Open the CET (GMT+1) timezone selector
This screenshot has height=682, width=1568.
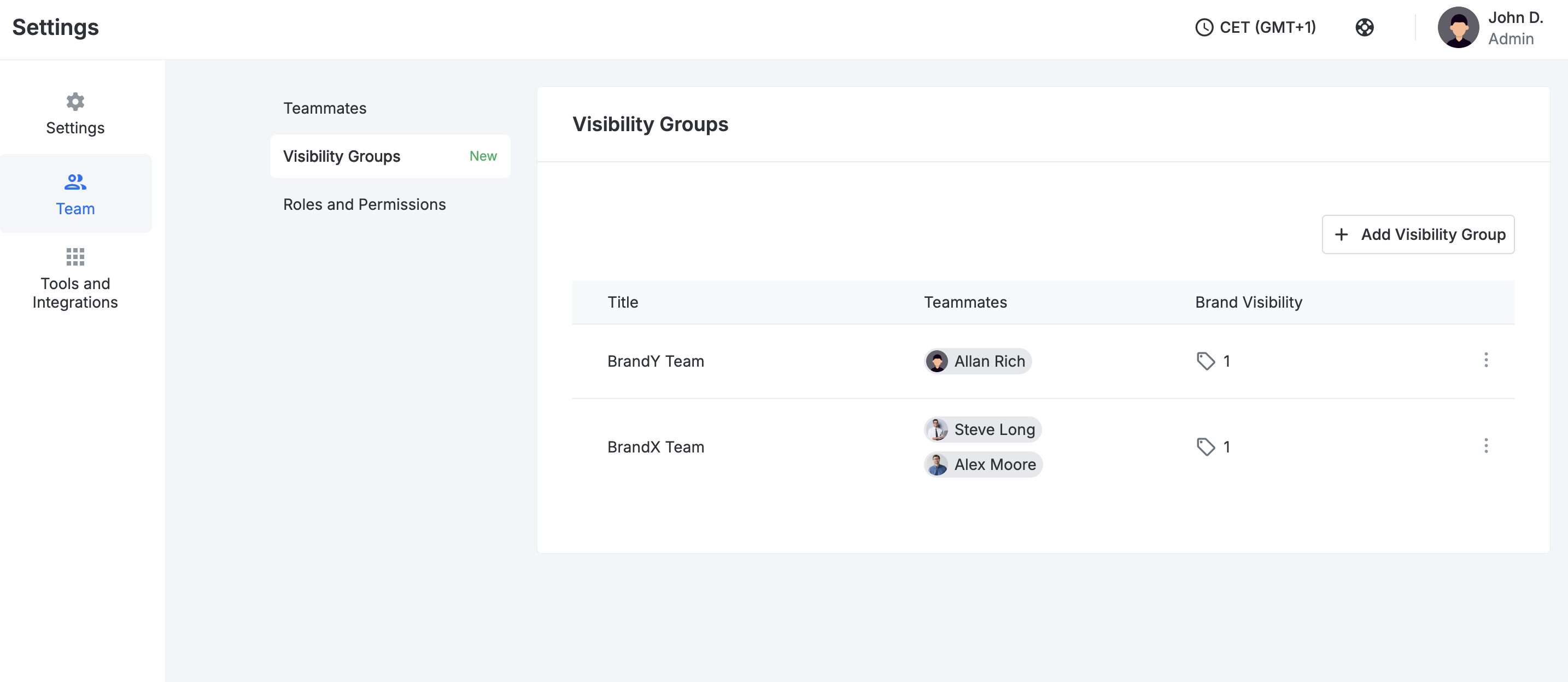click(x=1255, y=27)
